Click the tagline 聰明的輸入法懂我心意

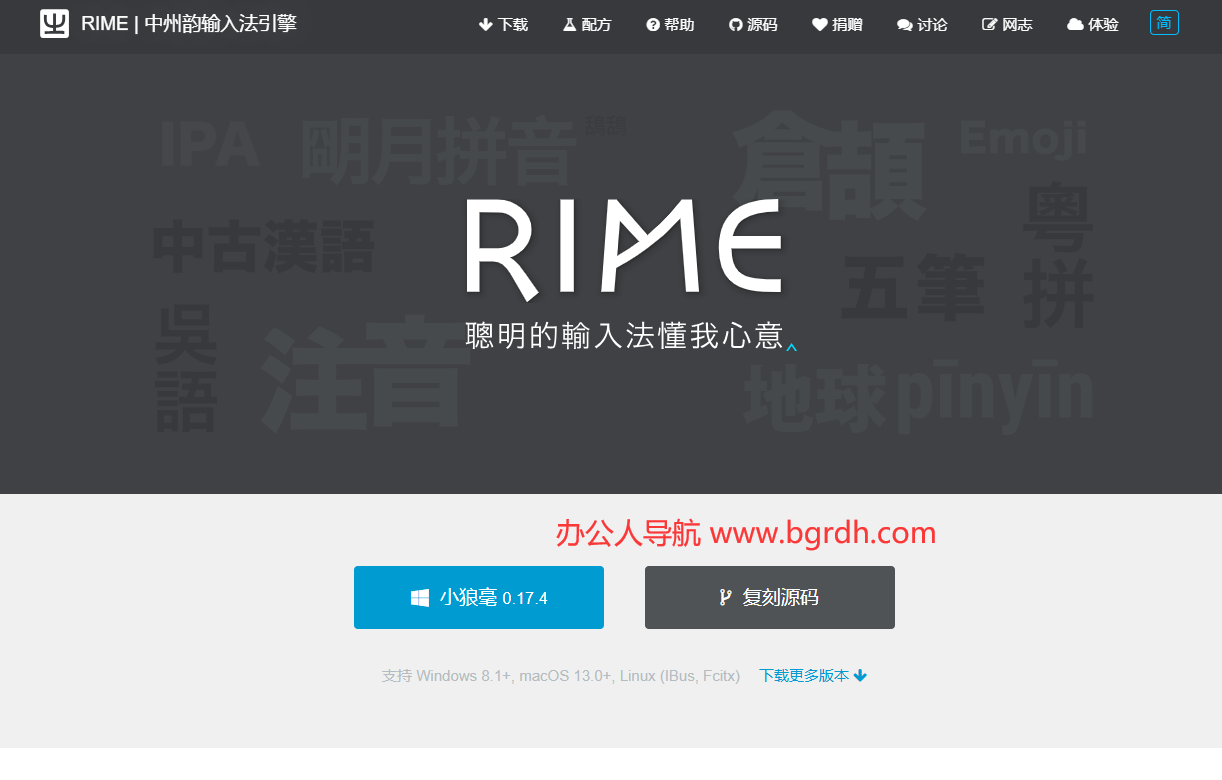[x=624, y=336]
